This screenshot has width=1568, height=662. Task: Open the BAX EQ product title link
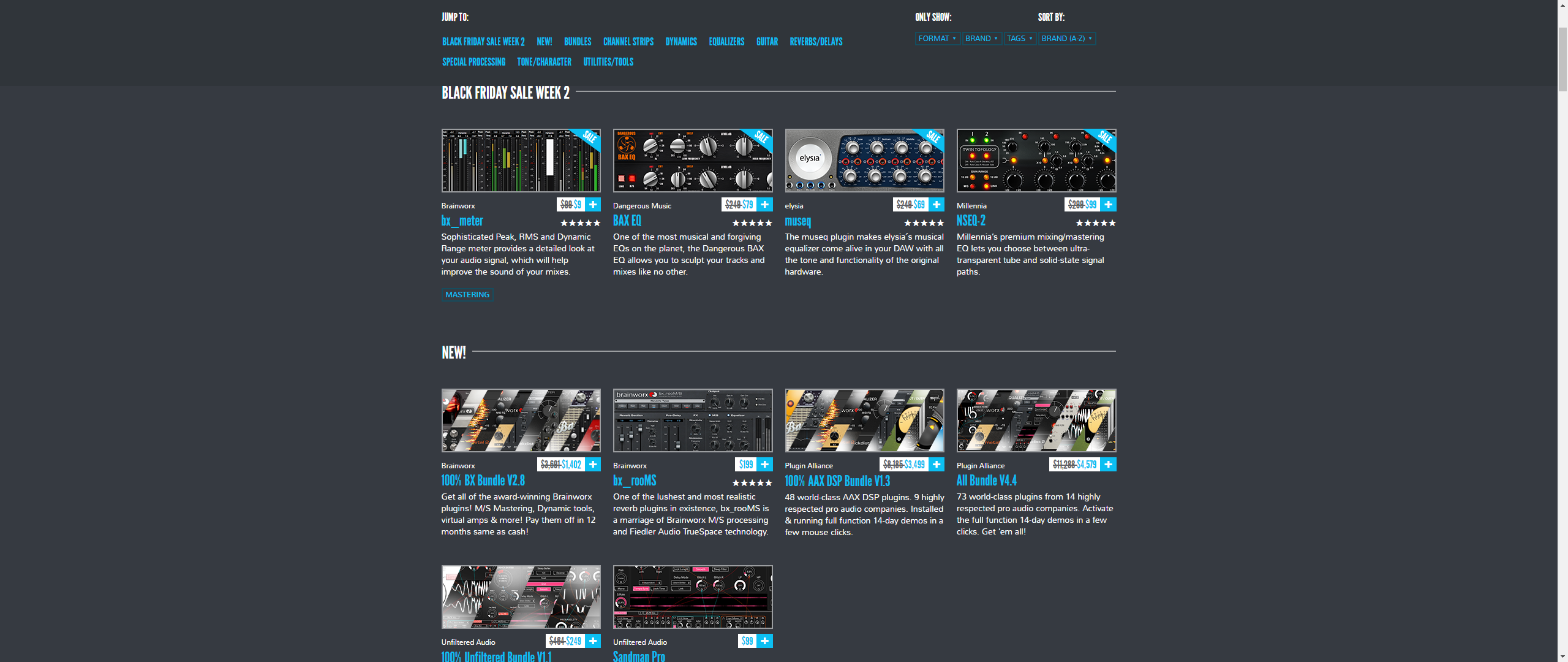click(627, 221)
